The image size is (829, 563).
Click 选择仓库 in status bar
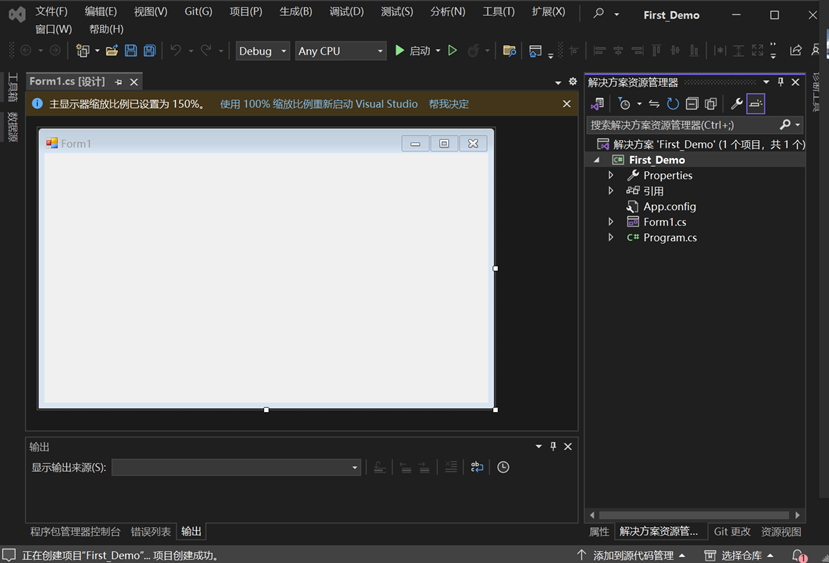click(740, 556)
